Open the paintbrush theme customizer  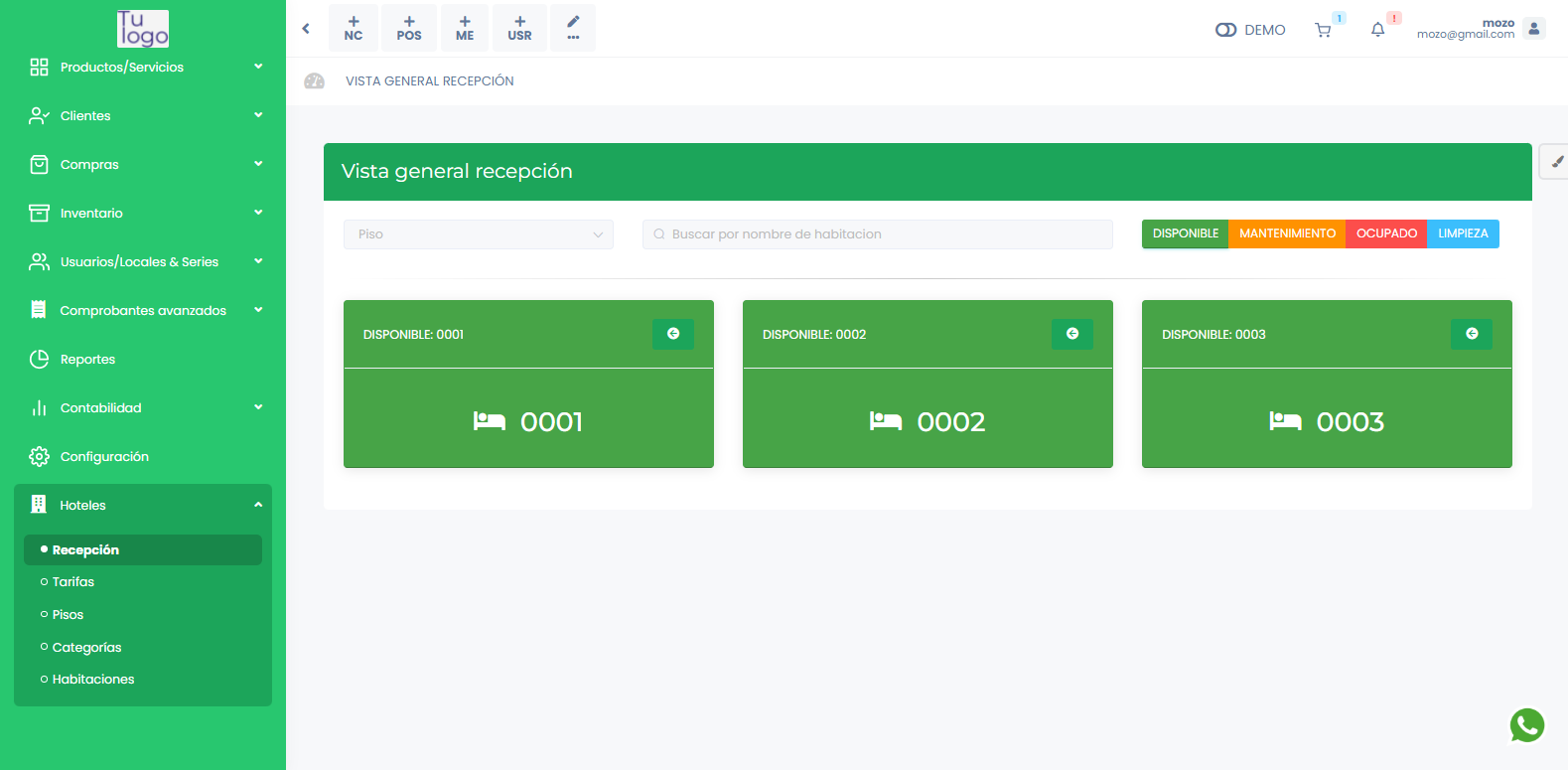(x=1556, y=162)
